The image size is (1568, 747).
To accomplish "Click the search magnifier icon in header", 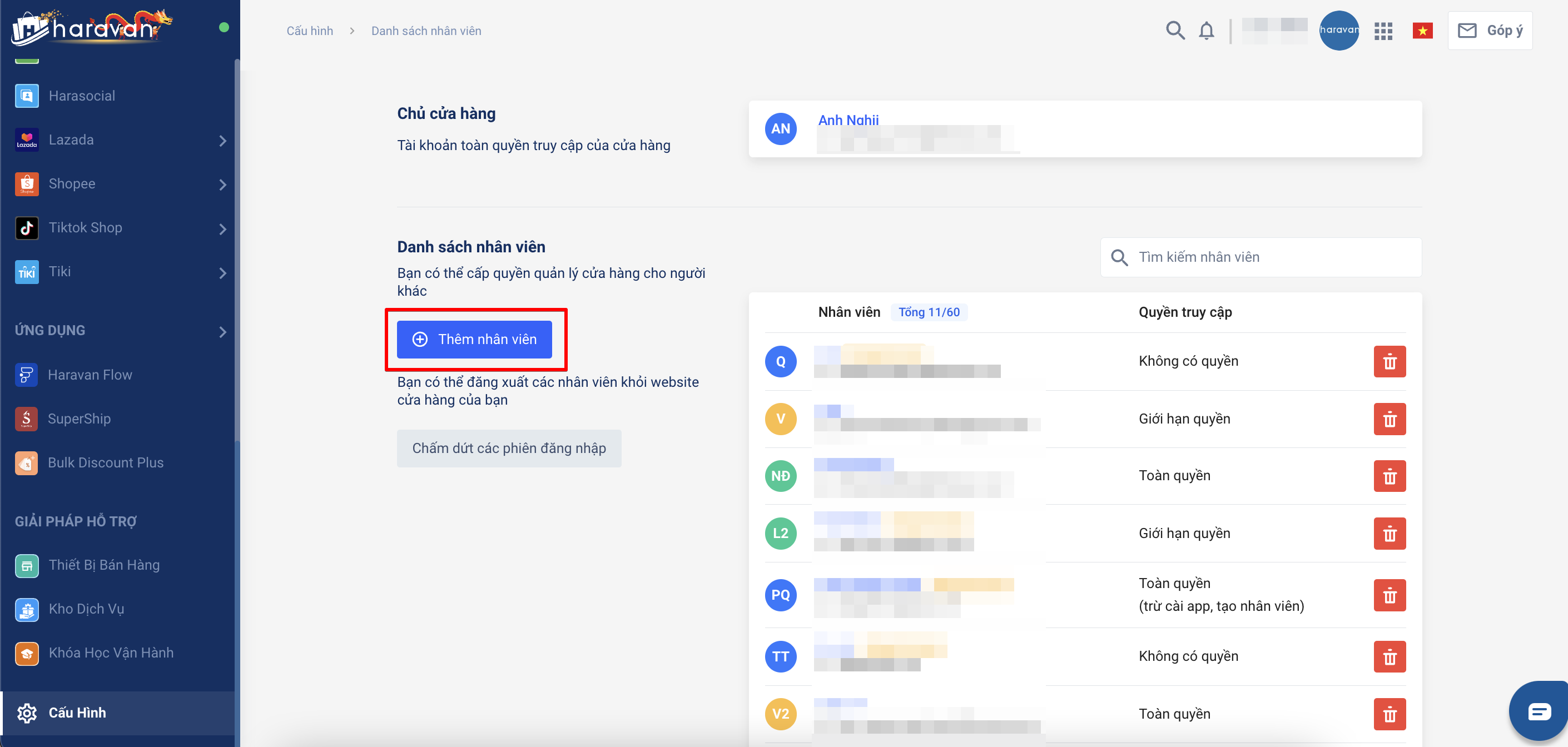I will click(x=1175, y=31).
